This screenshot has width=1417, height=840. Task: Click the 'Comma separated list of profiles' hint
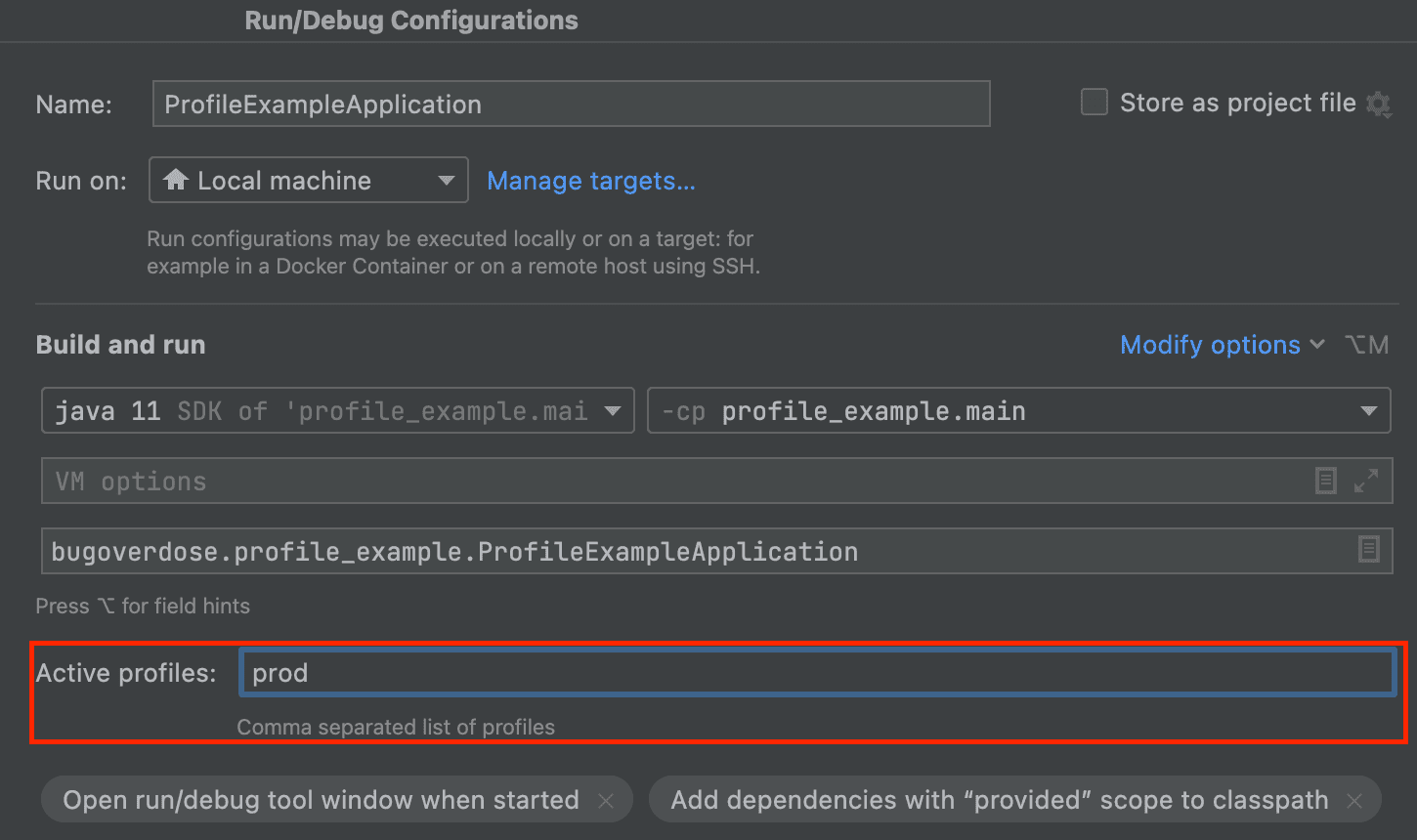(x=396, y=727)
